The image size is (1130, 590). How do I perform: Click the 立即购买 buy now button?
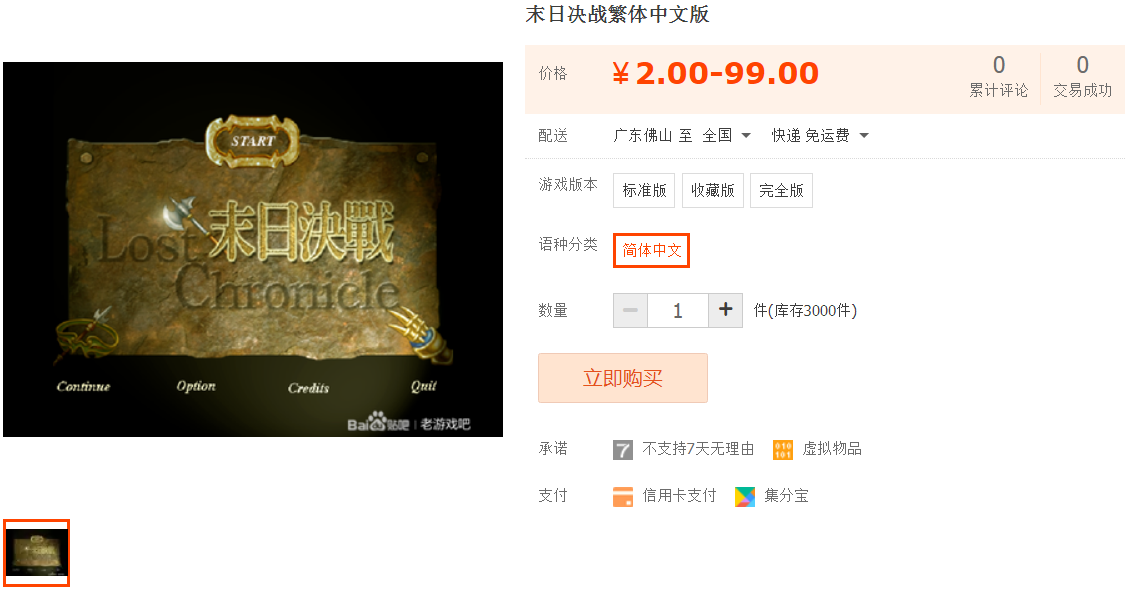(x=623, y=377)
